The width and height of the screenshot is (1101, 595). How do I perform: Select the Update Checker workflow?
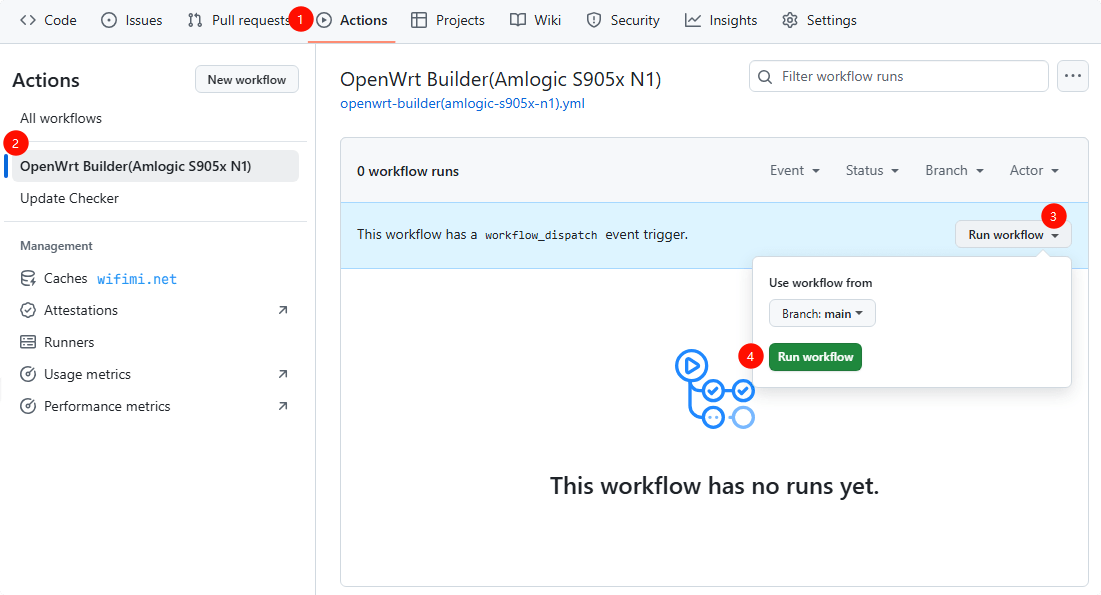coord(70,198)
